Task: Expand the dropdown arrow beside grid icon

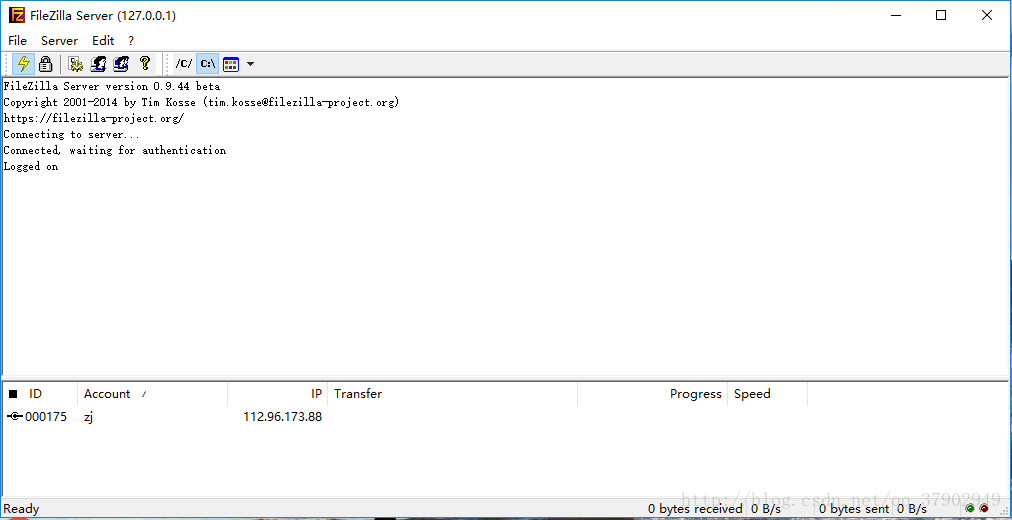Action: tap(250, 64)
